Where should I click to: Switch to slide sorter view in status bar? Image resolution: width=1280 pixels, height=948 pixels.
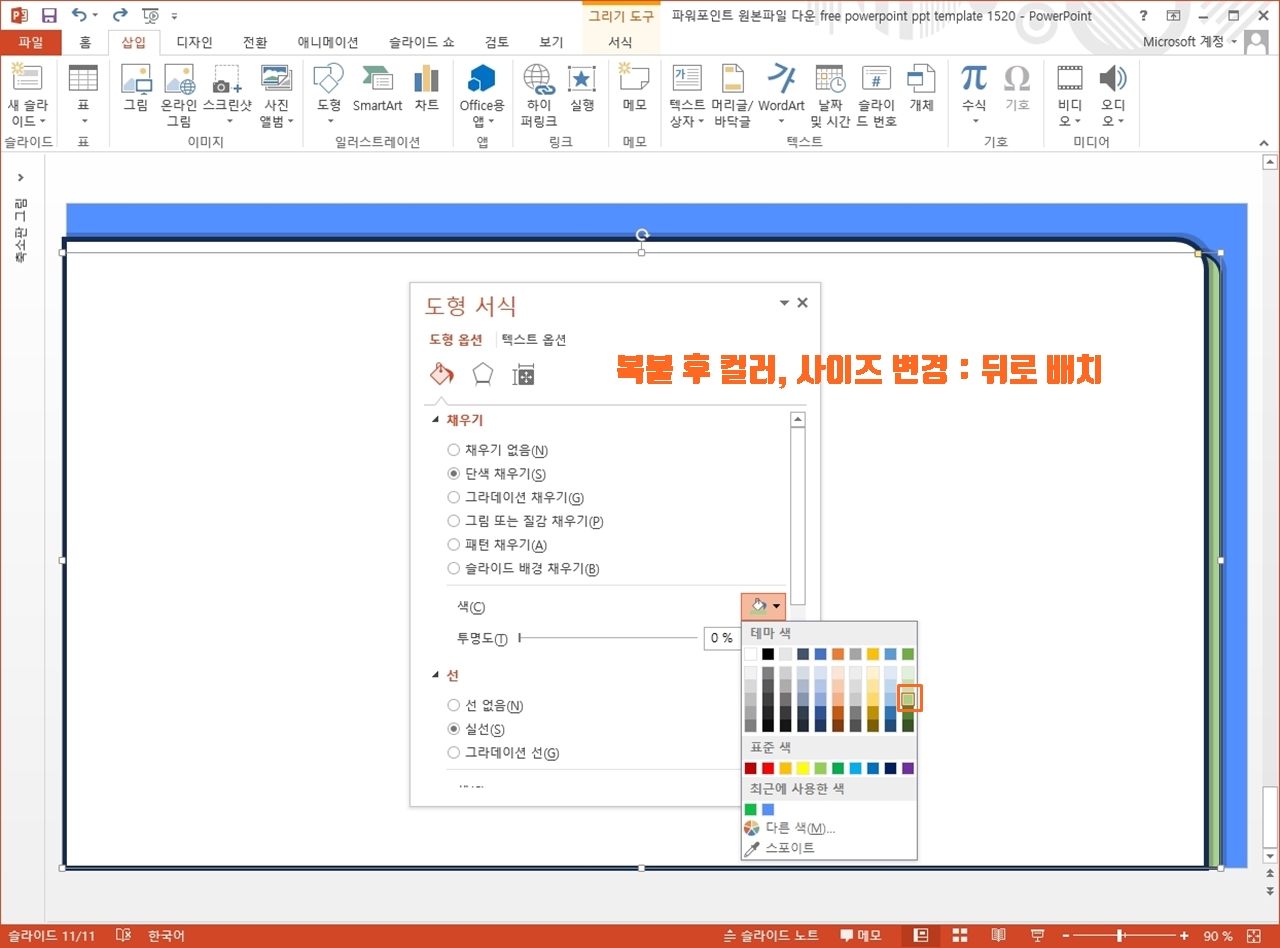point(959,936)
